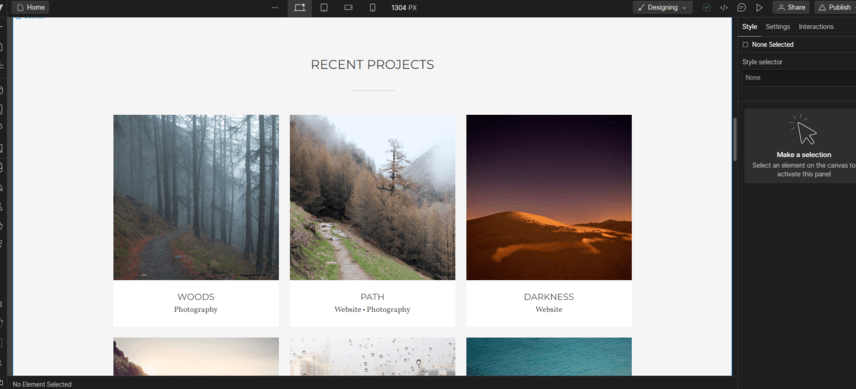This screenshot has width=856, height=389.
Task: Select the desktop base breakpoint icon
Action: [300, 8]
